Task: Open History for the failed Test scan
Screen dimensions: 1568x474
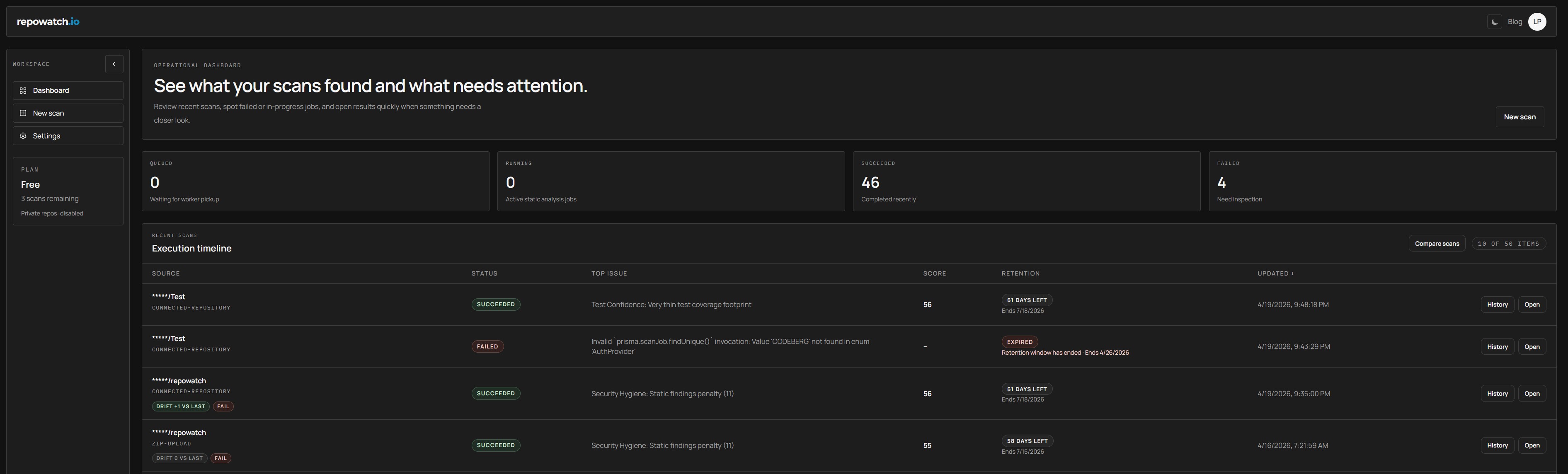Action: (1497, 347)
